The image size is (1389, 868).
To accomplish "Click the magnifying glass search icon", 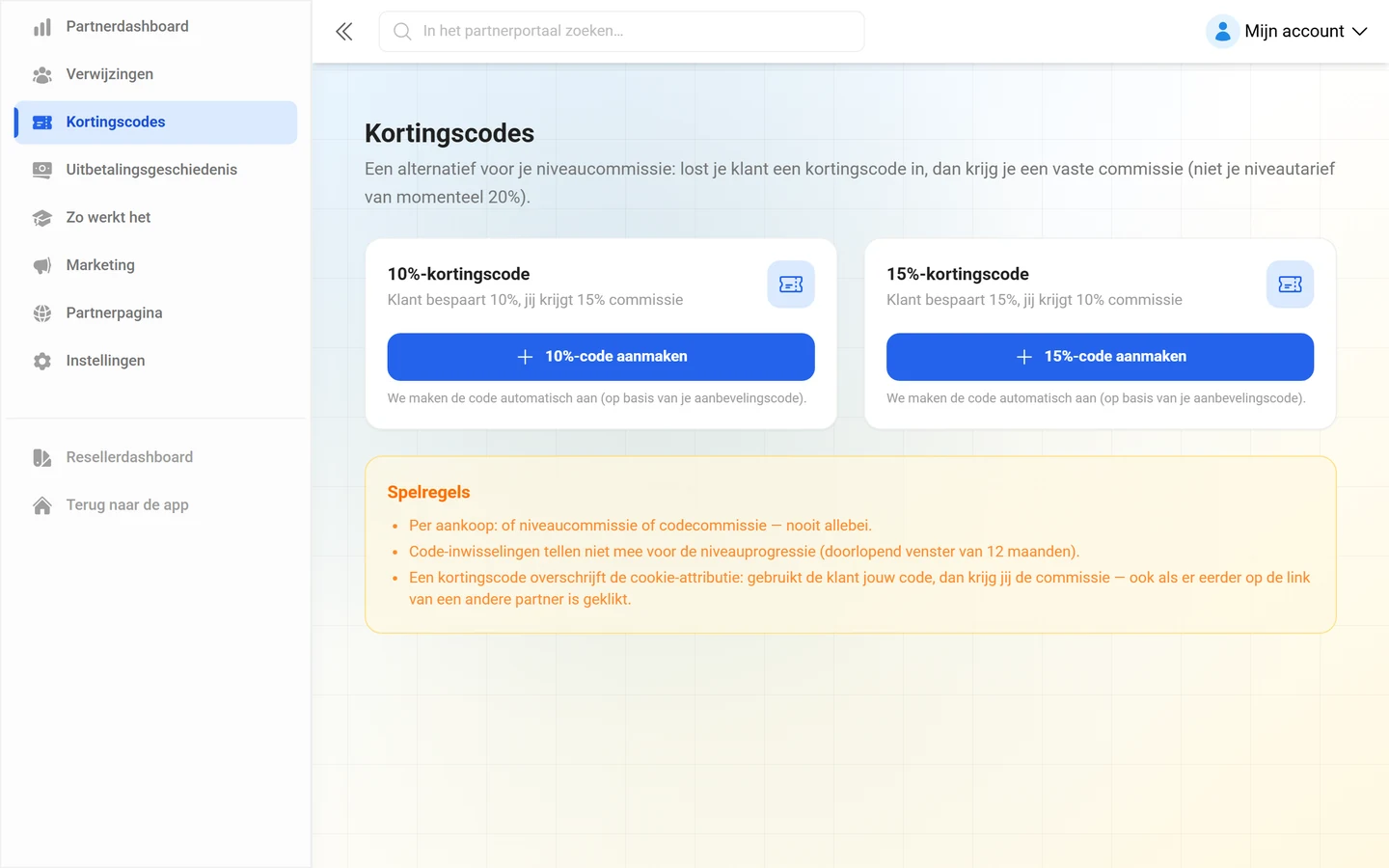I will 402,32.
